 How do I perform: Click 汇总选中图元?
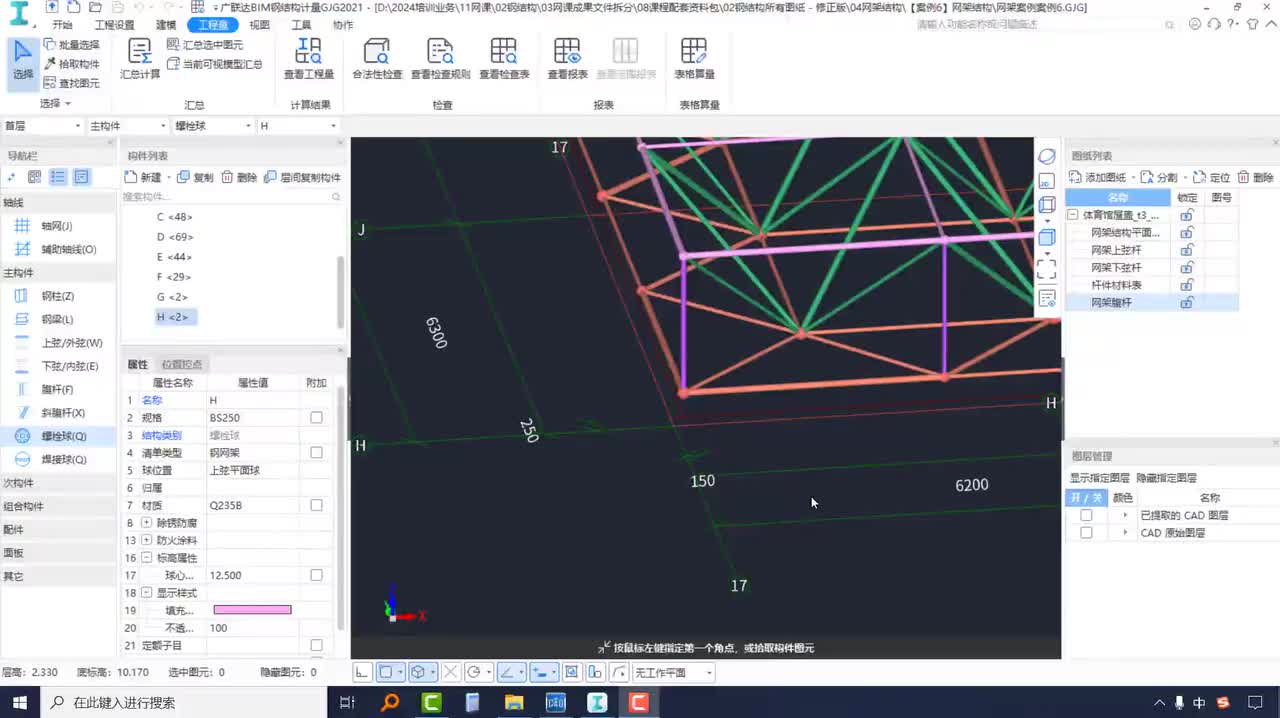click(204, 45)
